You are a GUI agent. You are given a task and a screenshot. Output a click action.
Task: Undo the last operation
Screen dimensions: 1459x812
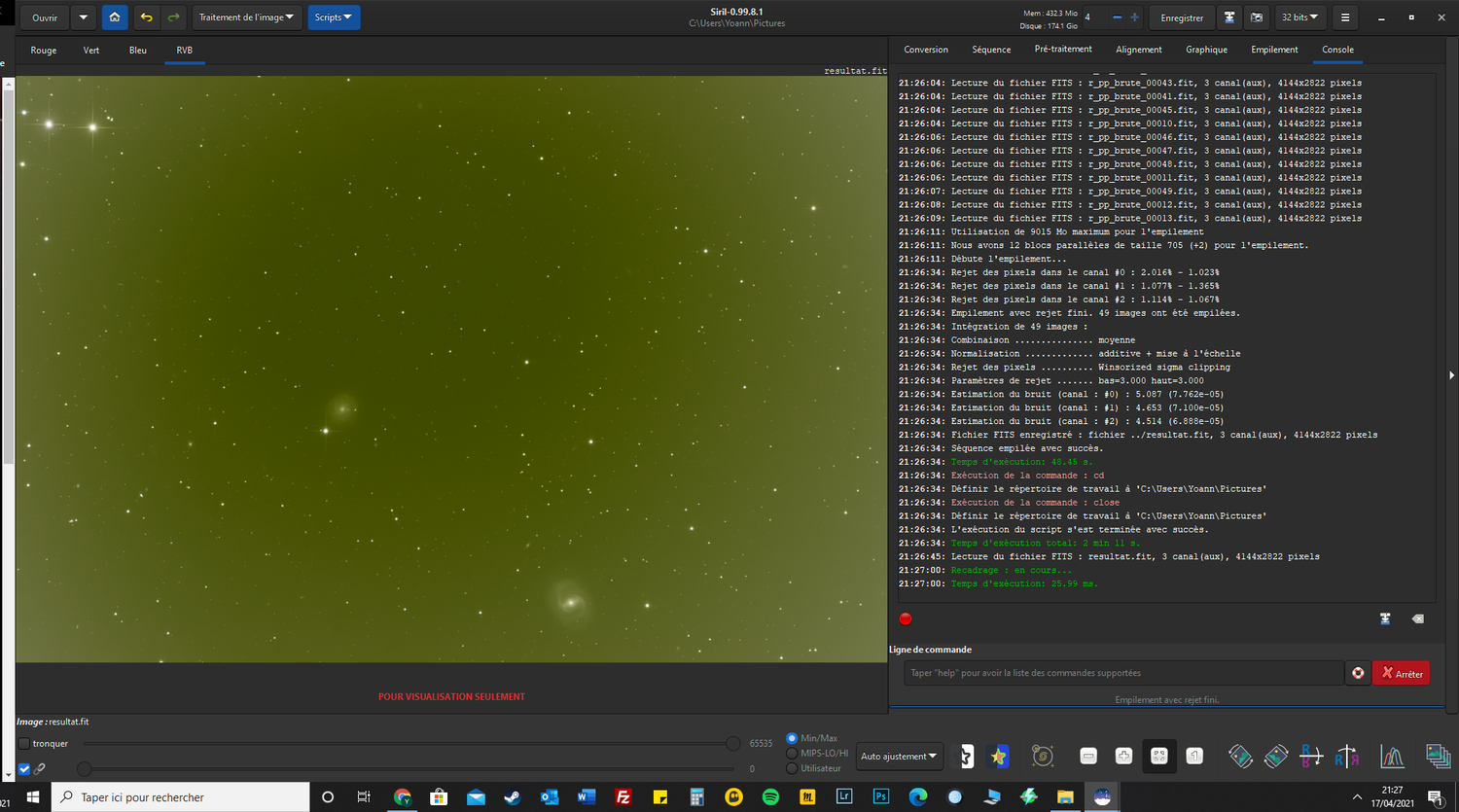146,18
